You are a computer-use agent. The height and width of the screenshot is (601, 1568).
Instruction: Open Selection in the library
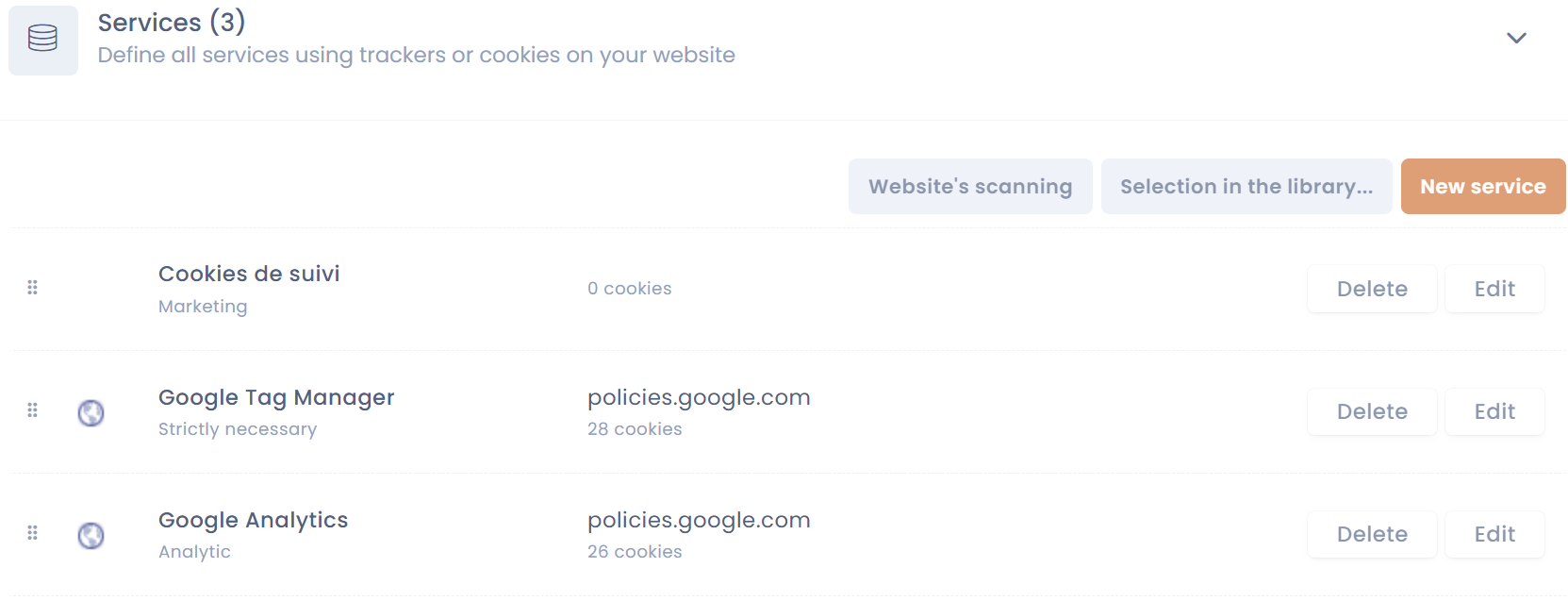click(1246, 187)
